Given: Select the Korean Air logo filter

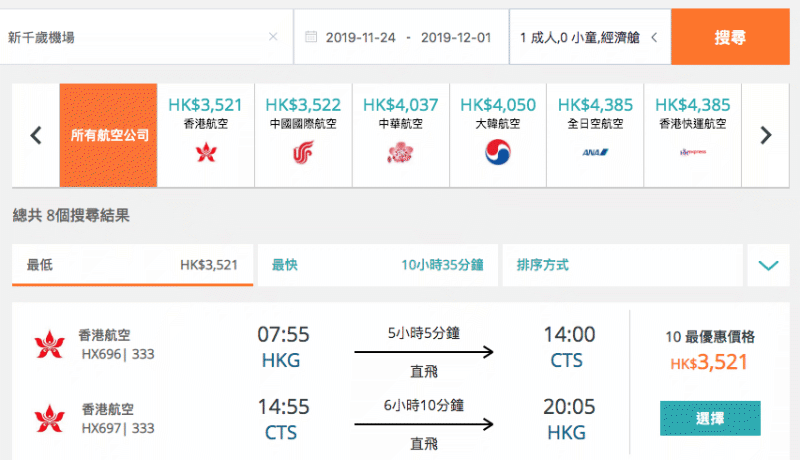Looking at the screenshot, I should (x=497, y=152).
